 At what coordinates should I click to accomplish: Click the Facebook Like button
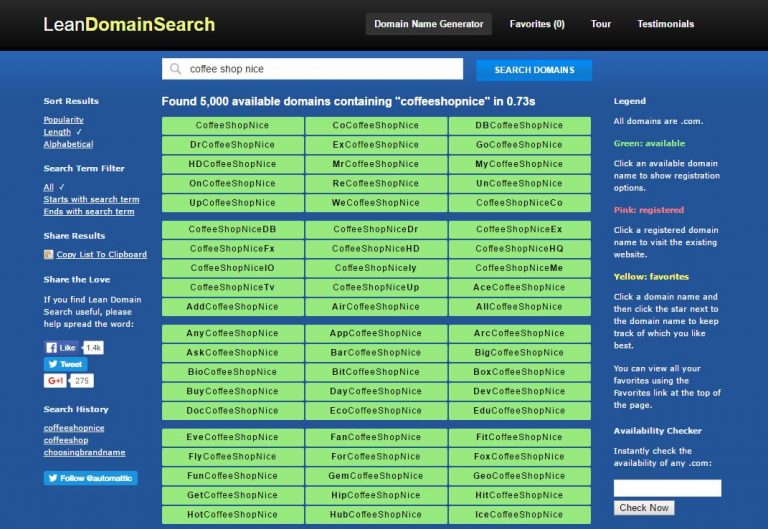coord(61,348)
